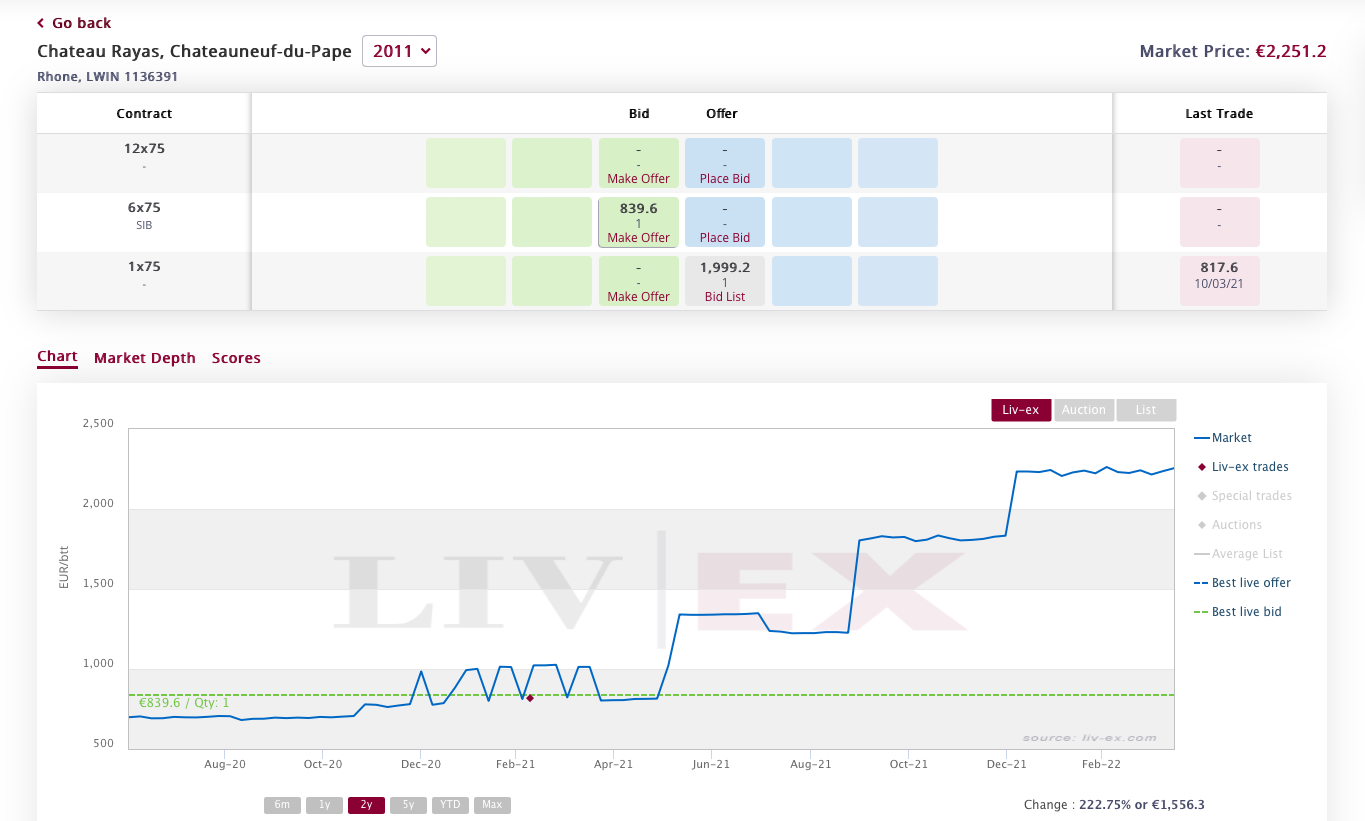1365x821 pixels.
Task: Click the Liv-ex trade diamond marker on chart
Action: (x=530, y=698)
